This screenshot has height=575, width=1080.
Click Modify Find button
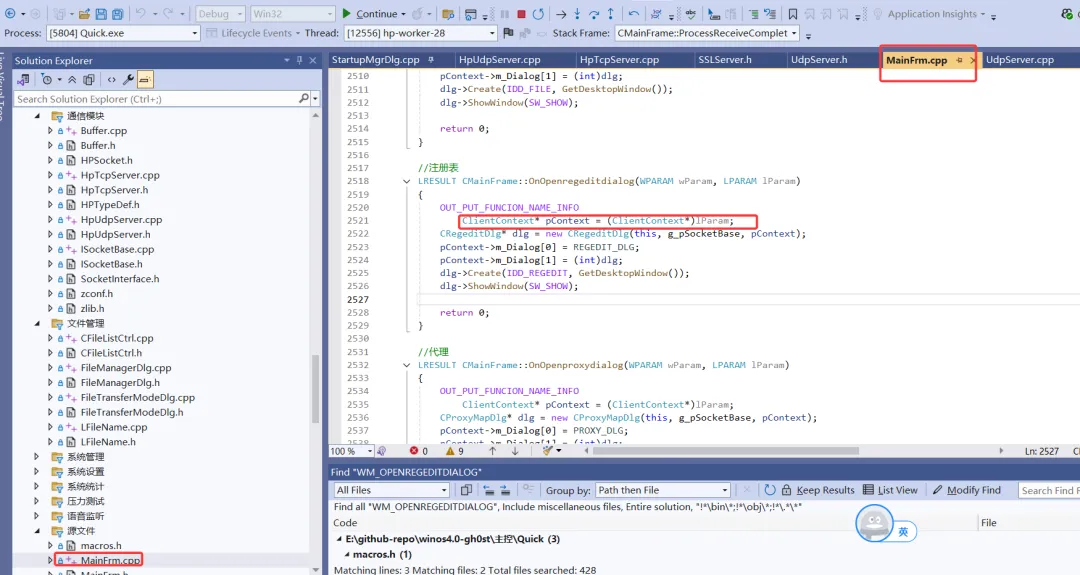pos(966,490)
